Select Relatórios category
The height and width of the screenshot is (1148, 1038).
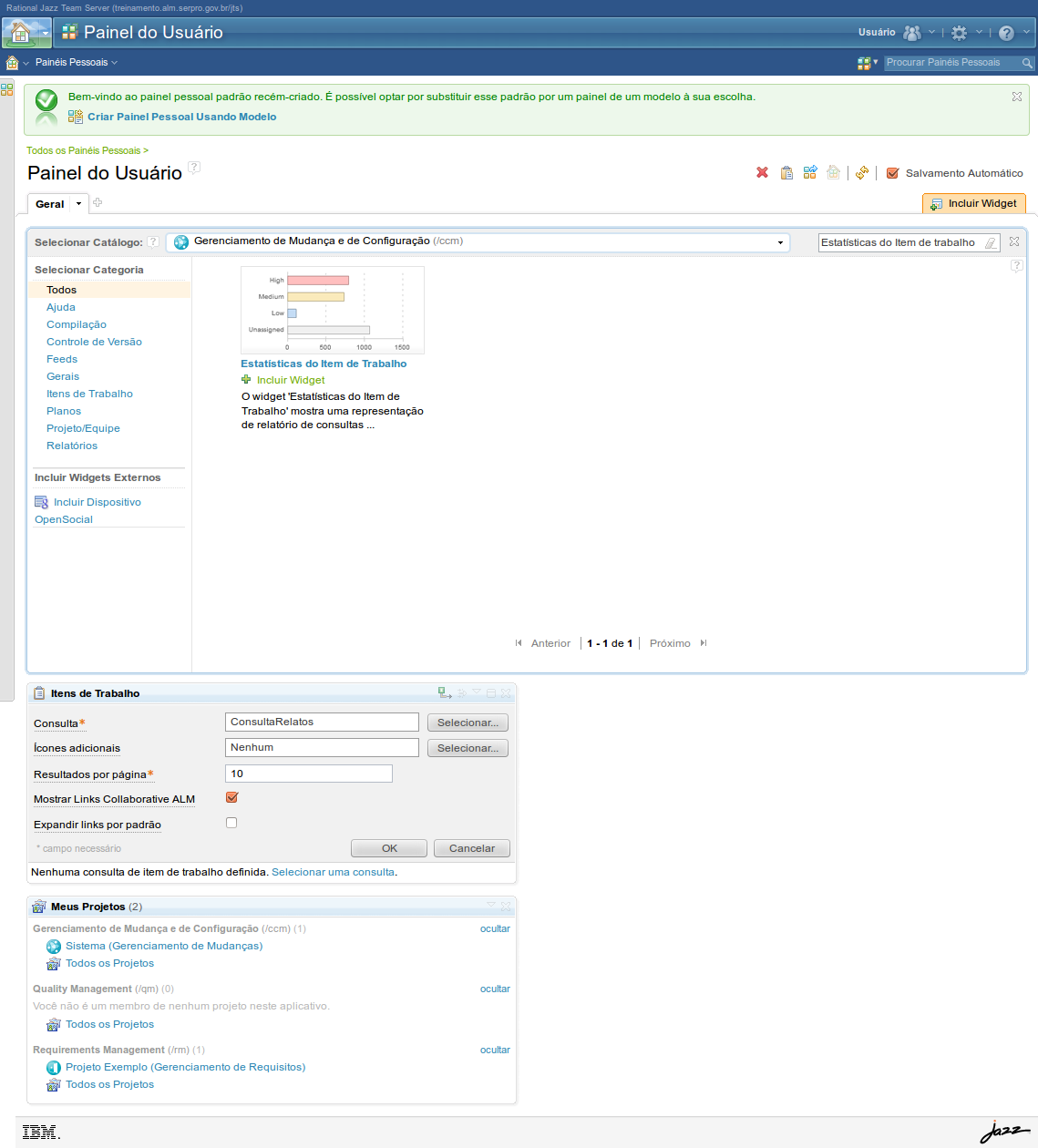coord(72,446)
